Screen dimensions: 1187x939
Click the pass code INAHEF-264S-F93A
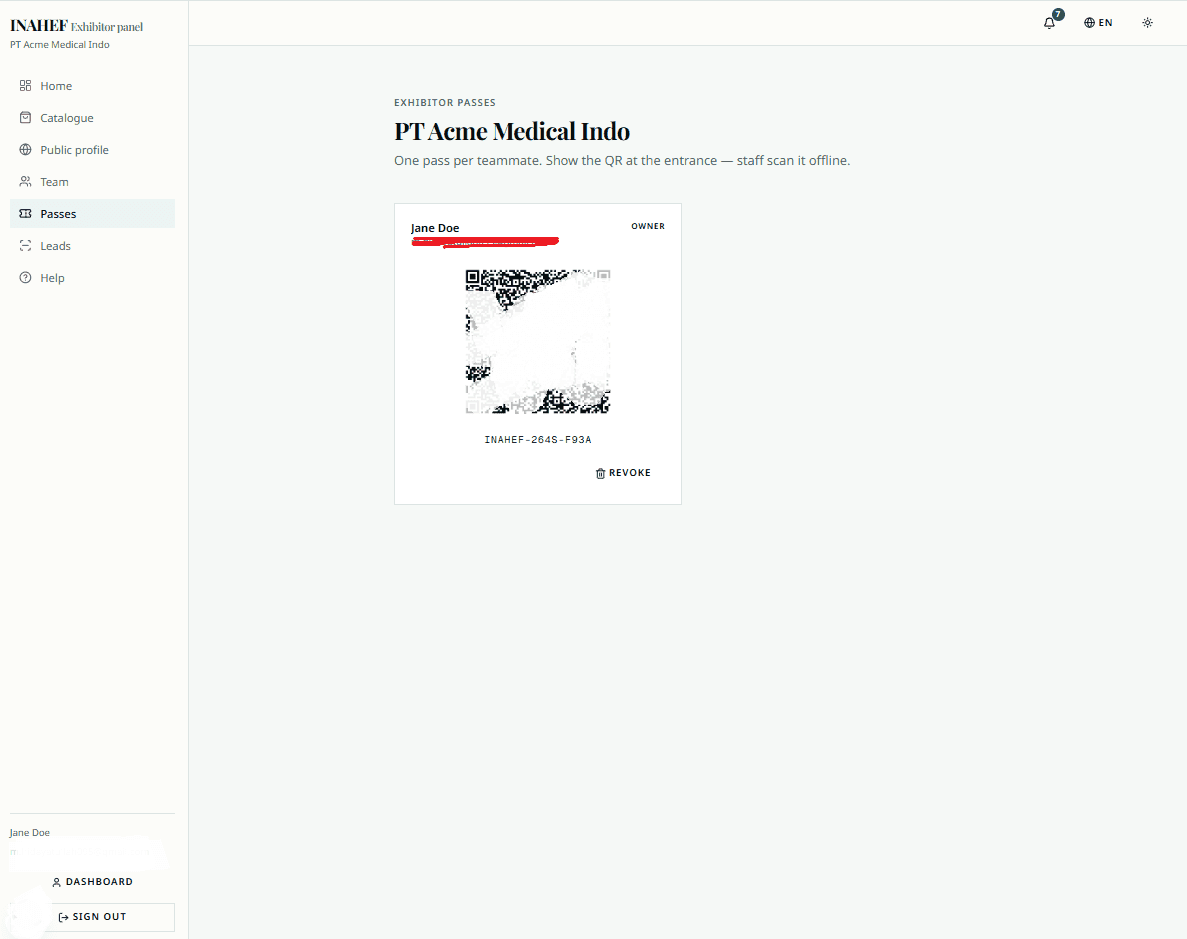[537, 439]
